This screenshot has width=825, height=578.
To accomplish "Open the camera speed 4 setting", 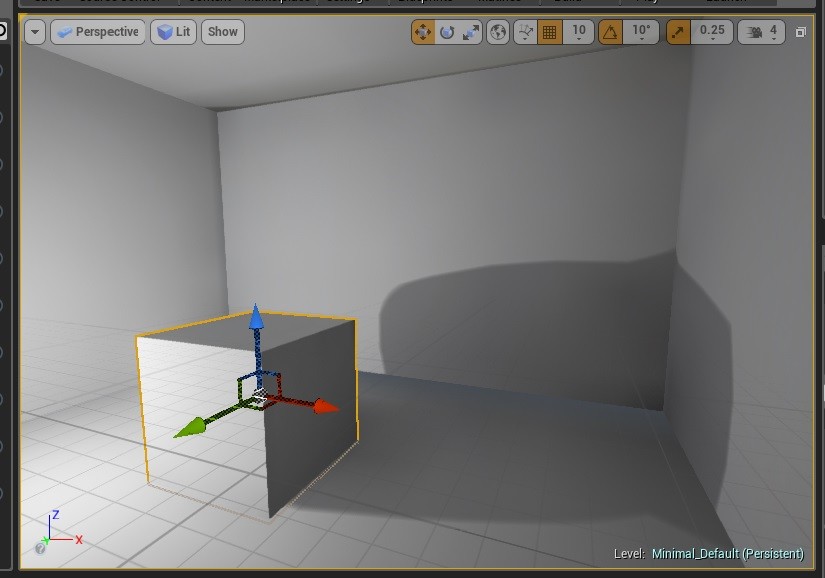I will [761, 33].
